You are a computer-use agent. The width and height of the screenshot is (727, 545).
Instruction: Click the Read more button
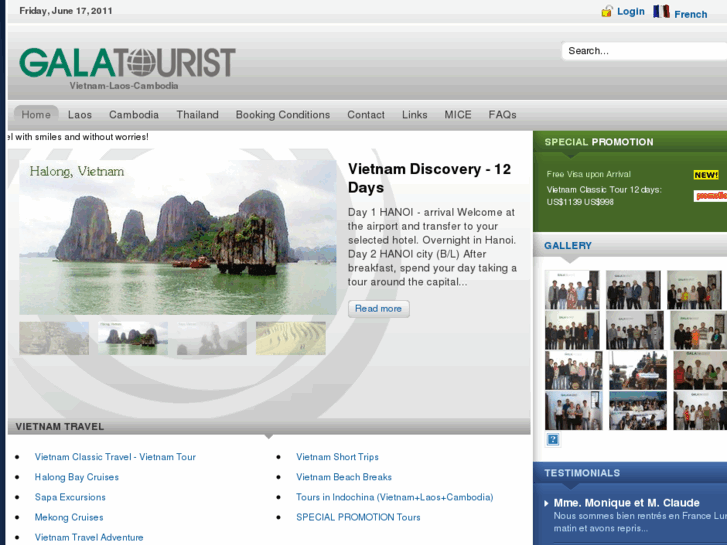pyautogui.click(x=378, y=308)
